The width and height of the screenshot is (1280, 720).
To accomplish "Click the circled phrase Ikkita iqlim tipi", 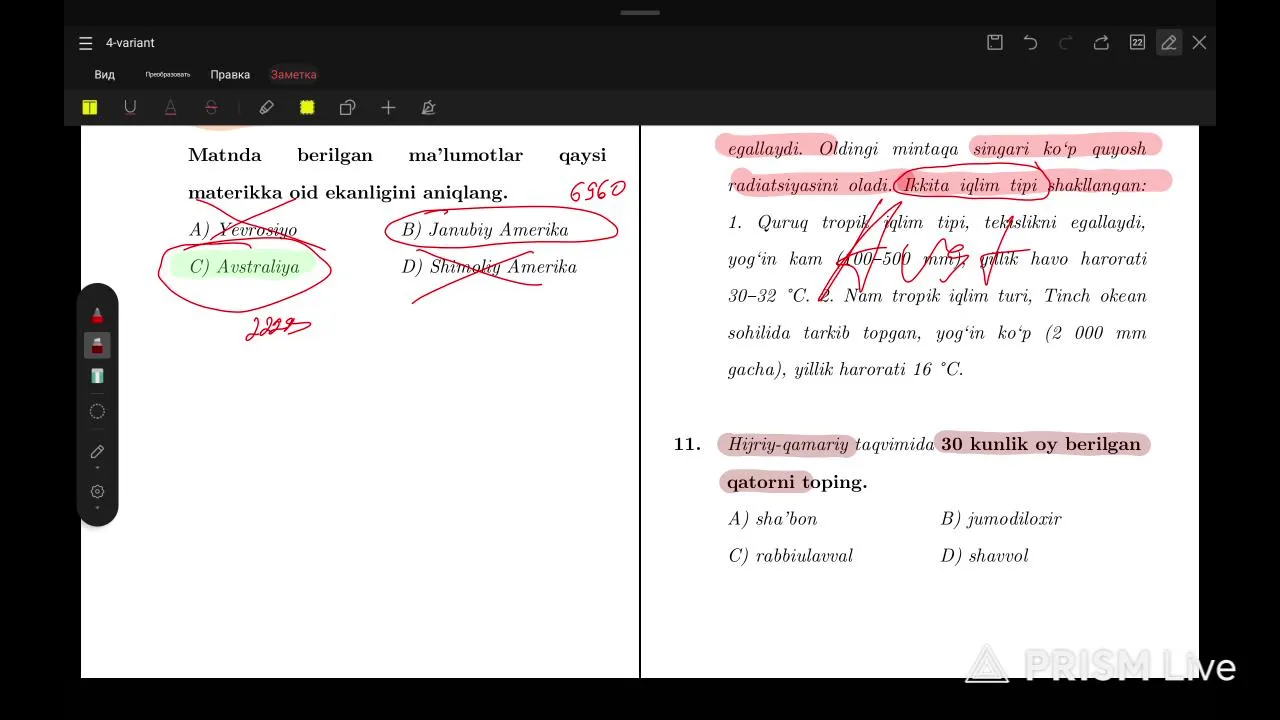I will (x=970, y=185).
